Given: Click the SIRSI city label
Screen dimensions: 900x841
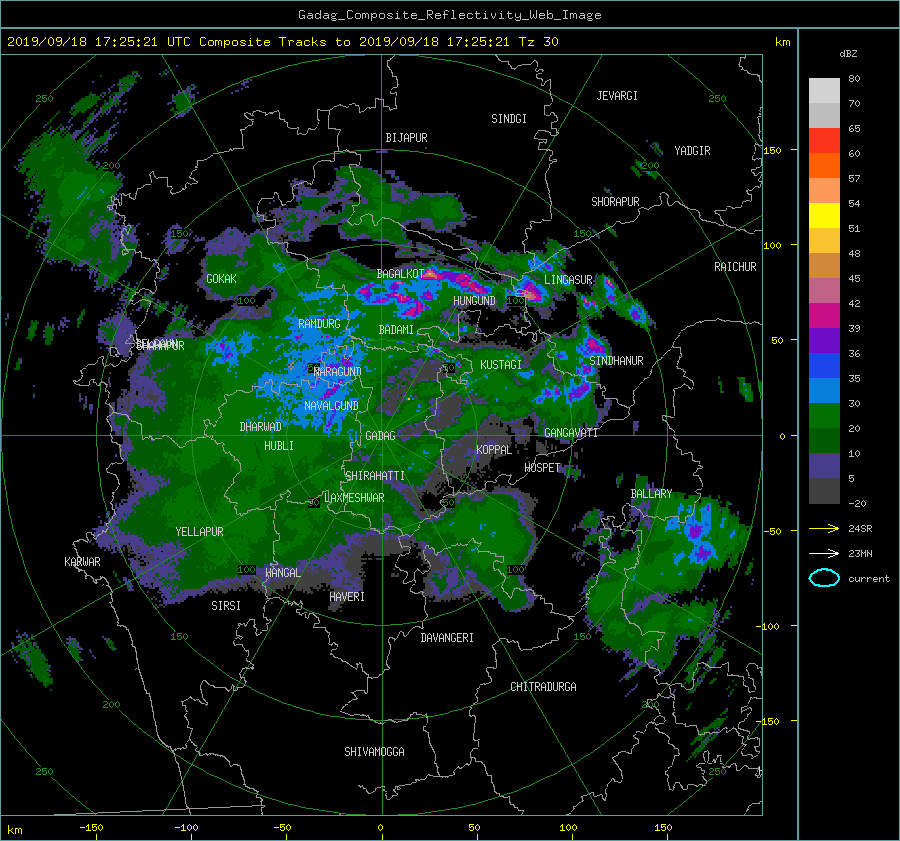Looking at the screenshot, I should pyautogui.click(x=226, y=606).
